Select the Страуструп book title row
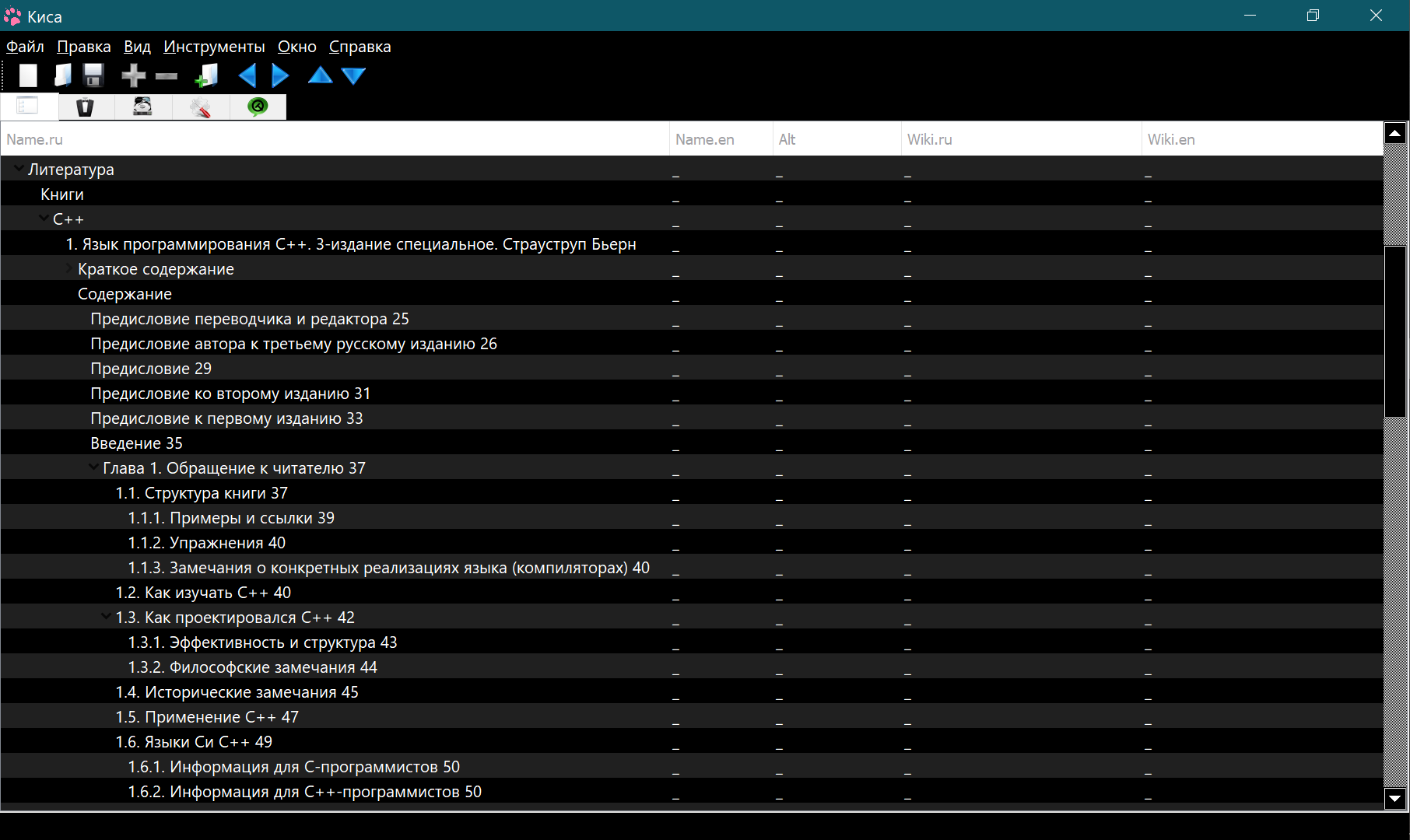Viewport: 1410px width, 840px height. point(692,243)
